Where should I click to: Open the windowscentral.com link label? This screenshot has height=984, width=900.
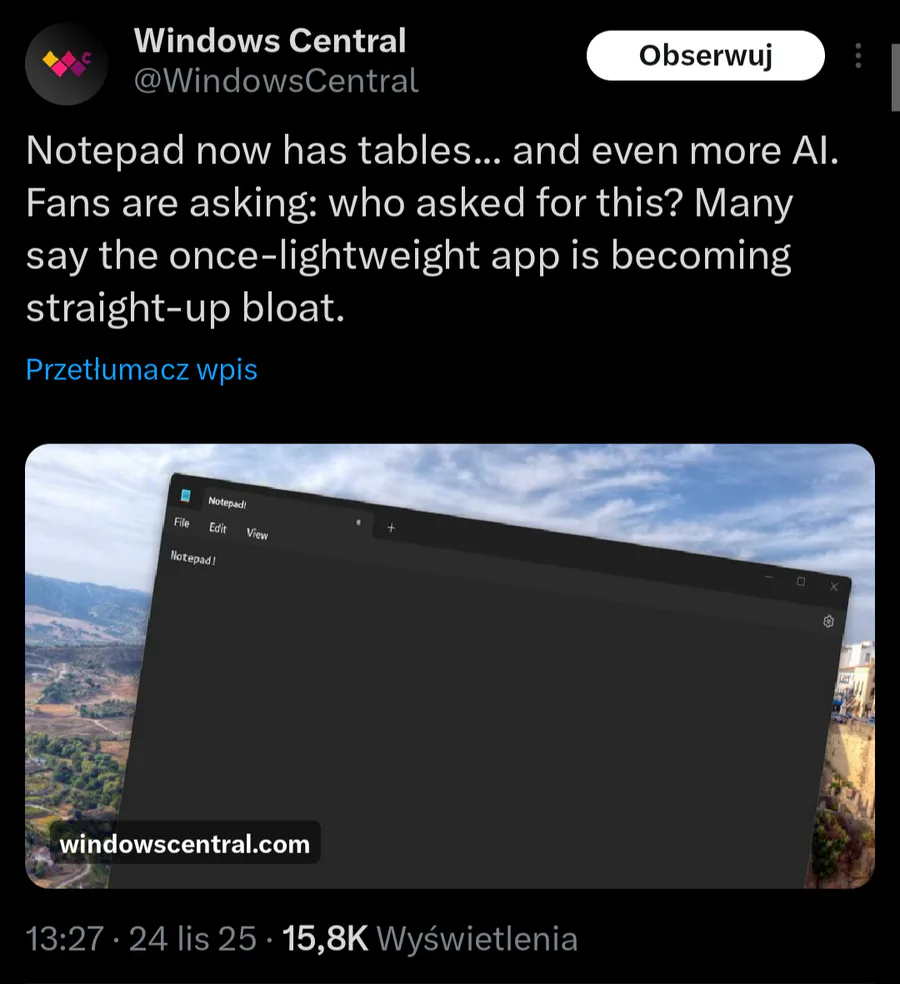tap(185, 844)
